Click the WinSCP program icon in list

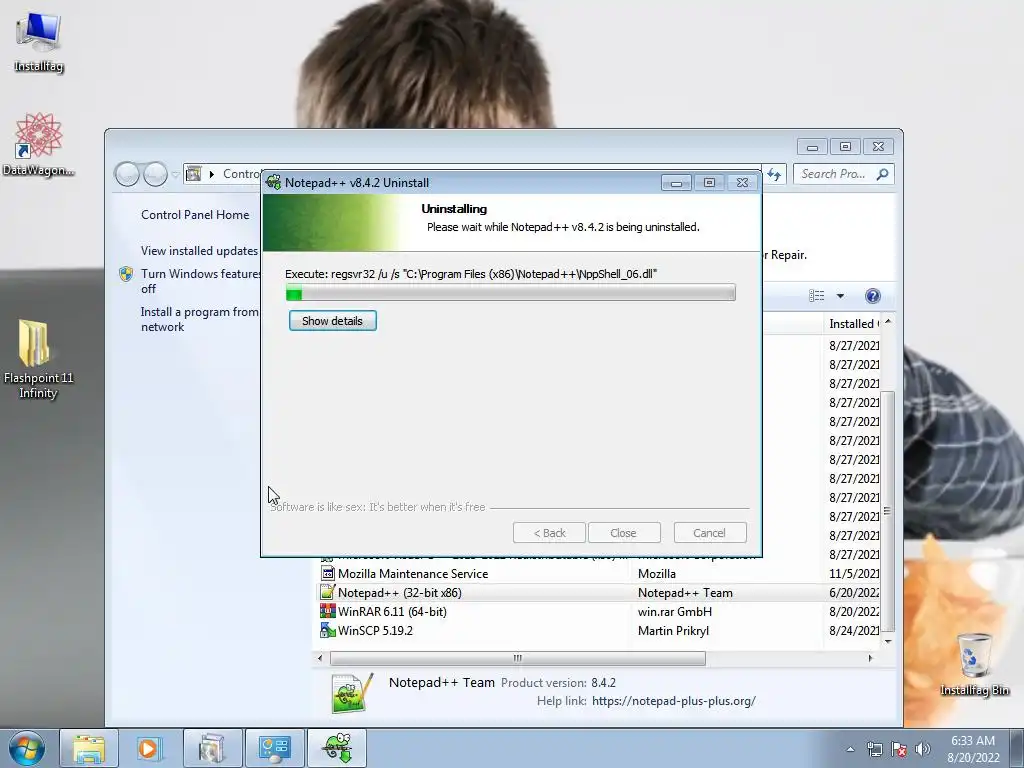pyautogui.click(x=328, y=630)
